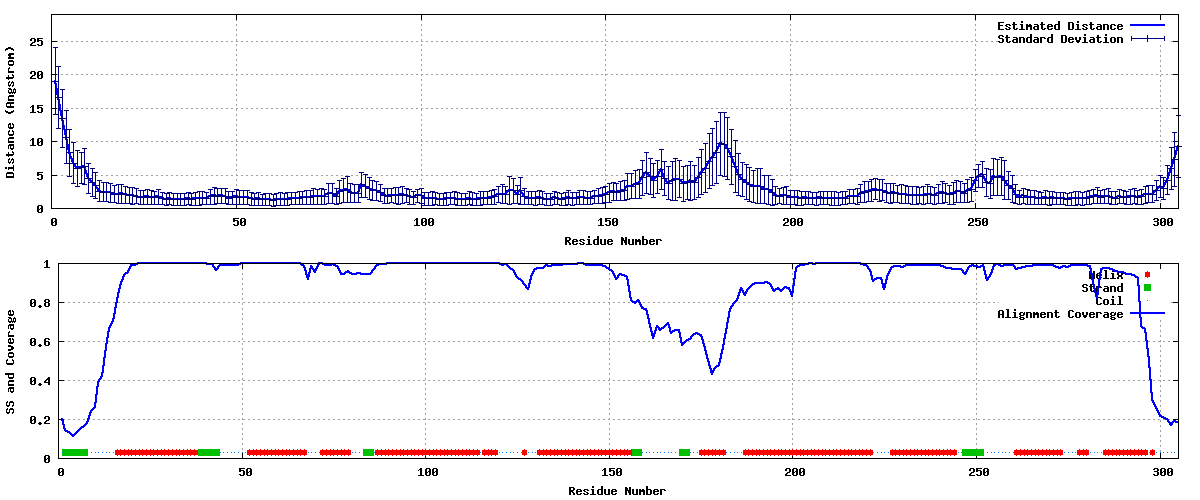Click the 'Alignment Coverage' legend entry
The width and height of the screenshot is (1200, 500).
tap(1060, 314)
